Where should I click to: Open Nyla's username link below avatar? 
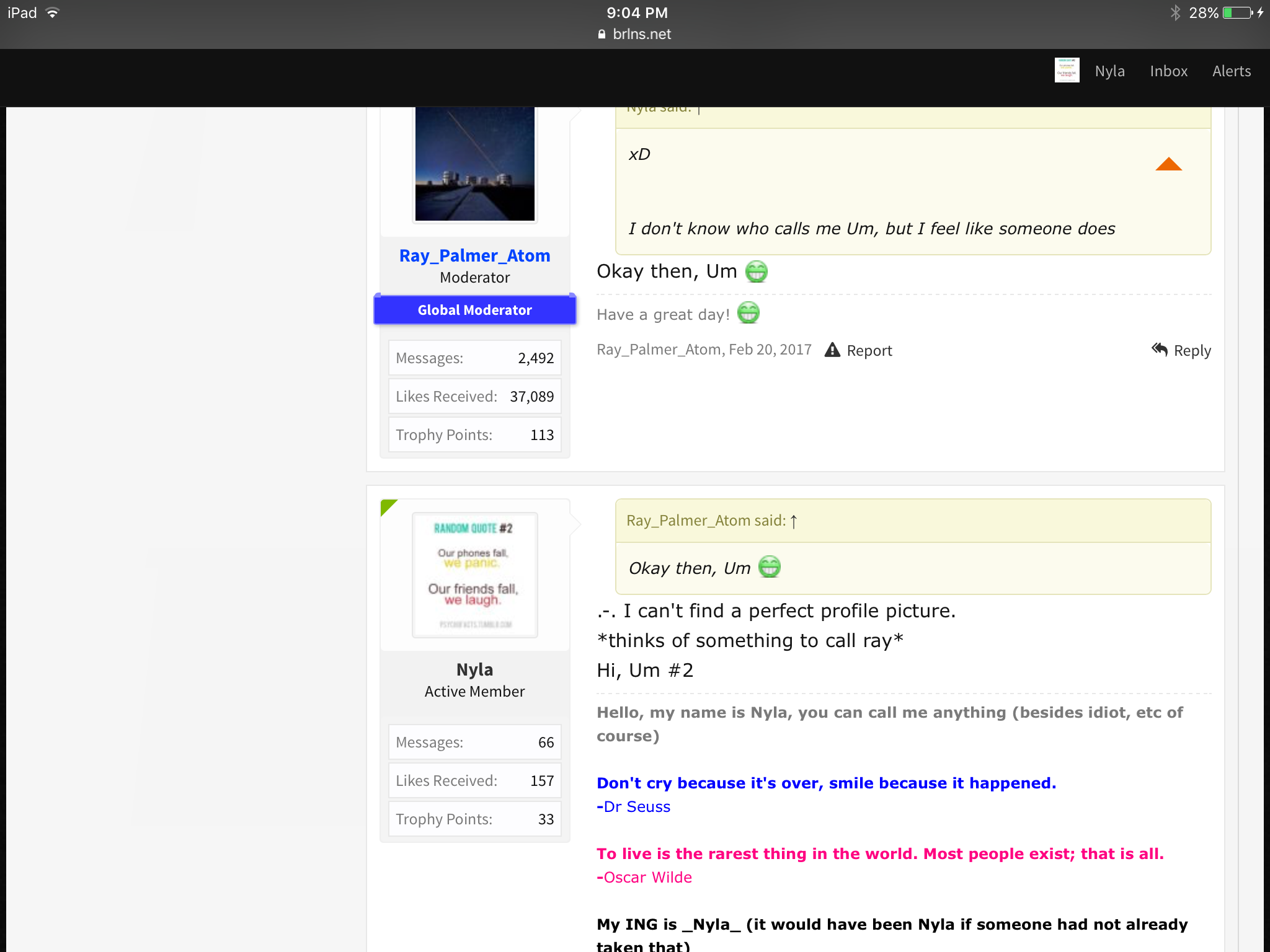[x=474, y=669]
